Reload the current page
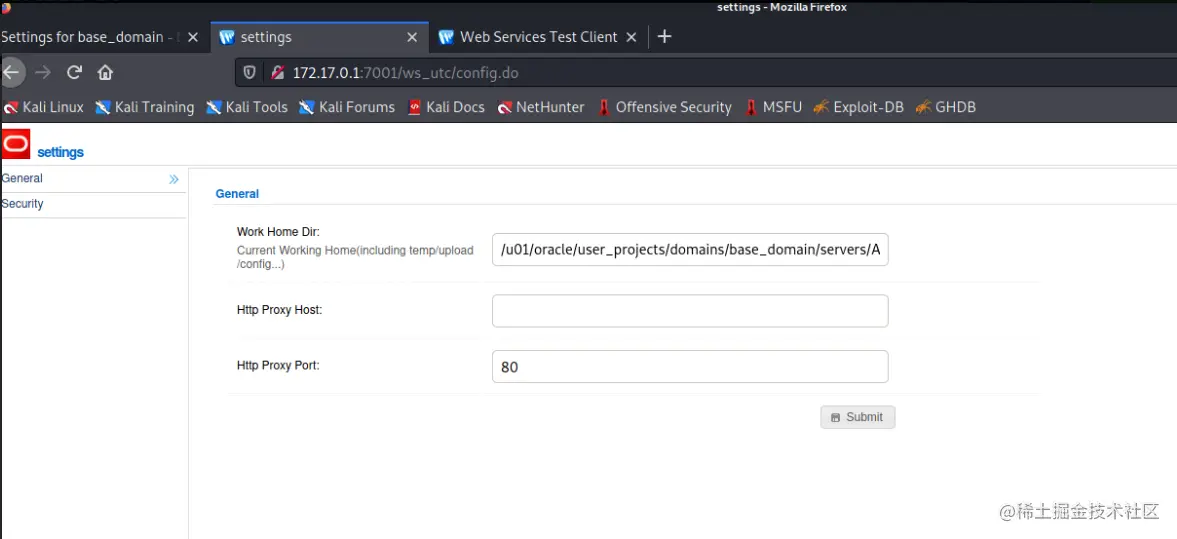This screenshot has height=539, width=1177. [x=74, y=73]
